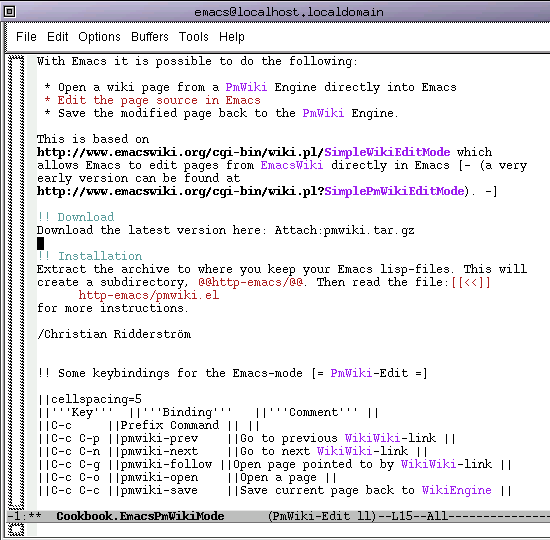Click the '@@http-emacs/@@' text

tap(250, 282)
